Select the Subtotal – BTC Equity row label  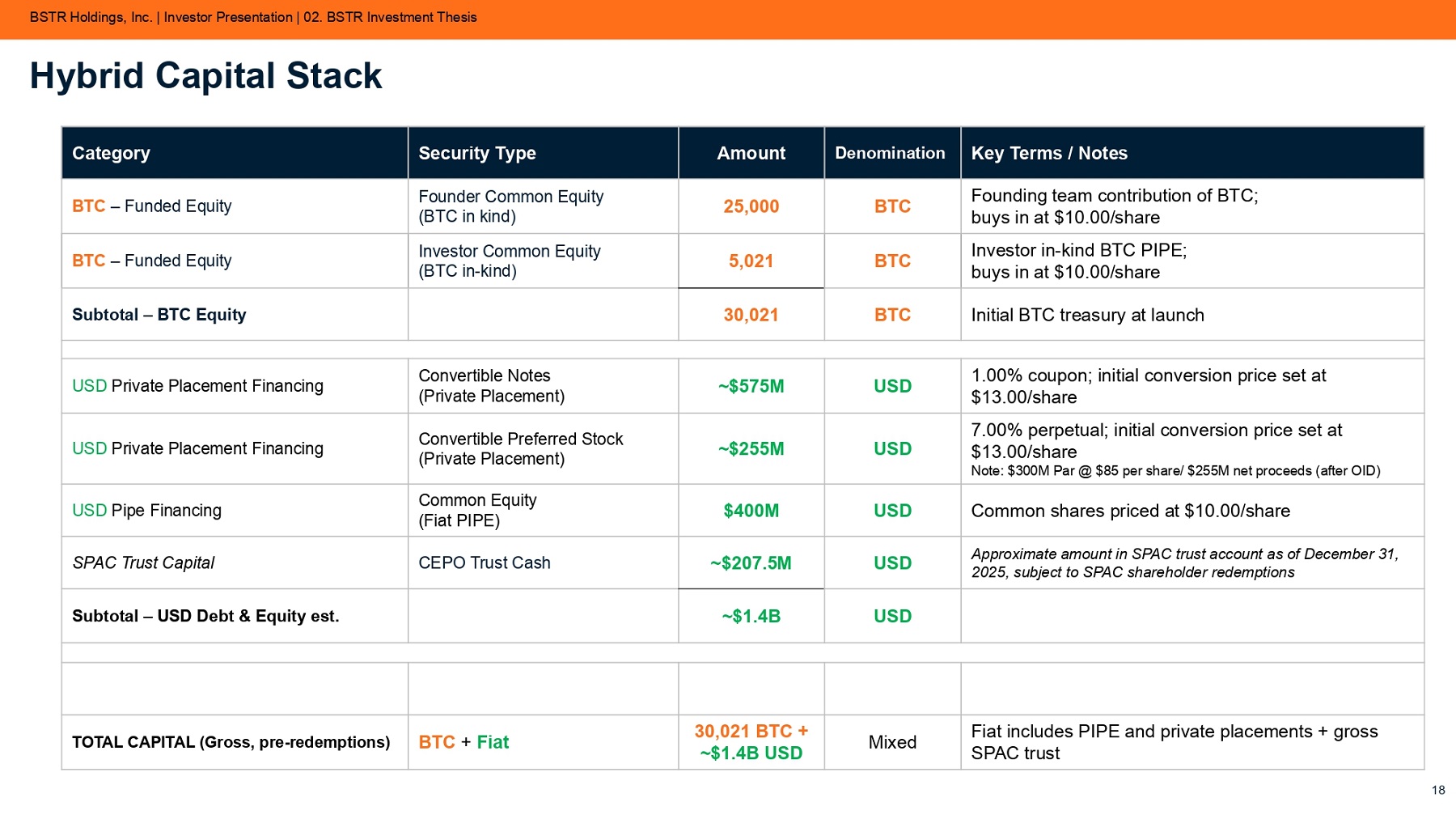click(159, 315)
